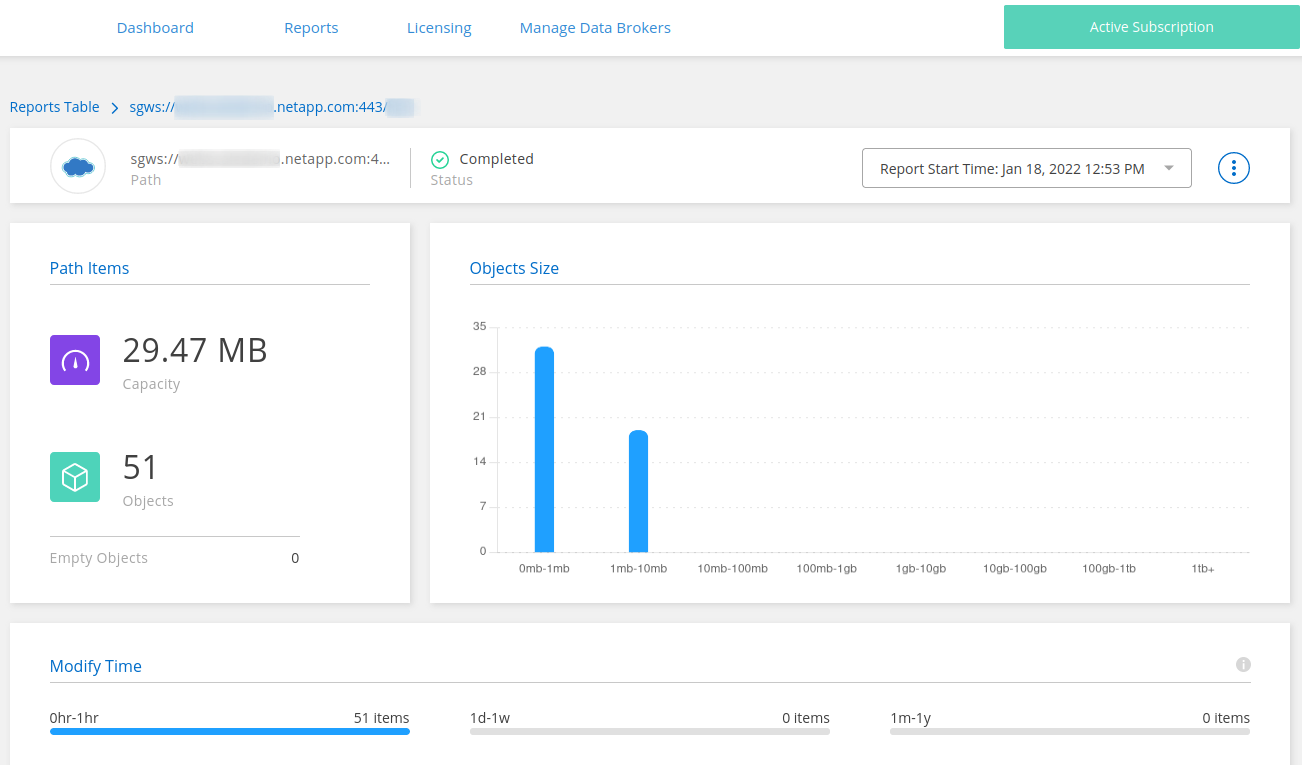Click the 29.47 MB capacity value
The image size is (1302, 765).
(195, 350)
